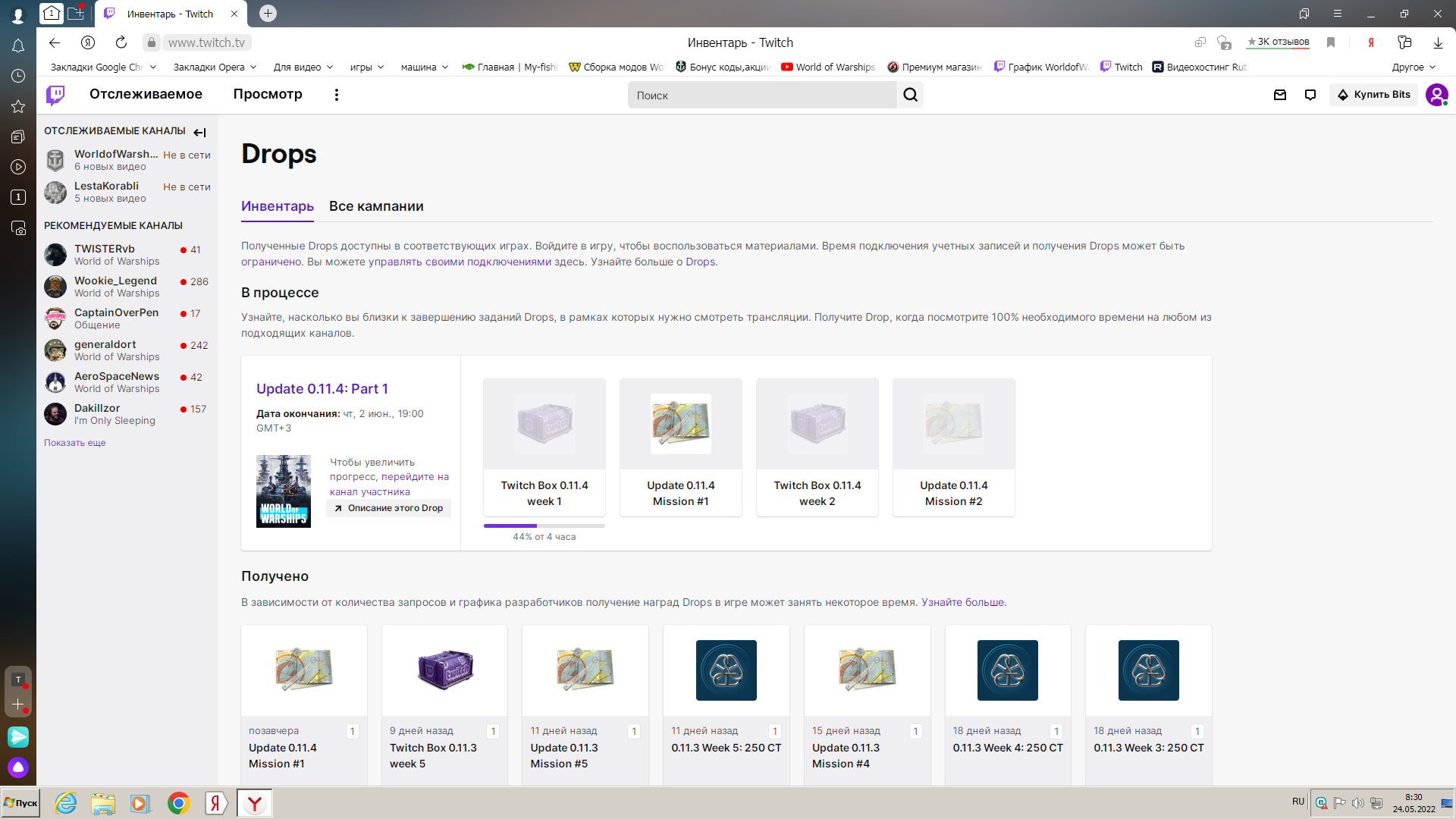Expand Закладки Google Chrome bookmarks folder

(x=103, y=67)
